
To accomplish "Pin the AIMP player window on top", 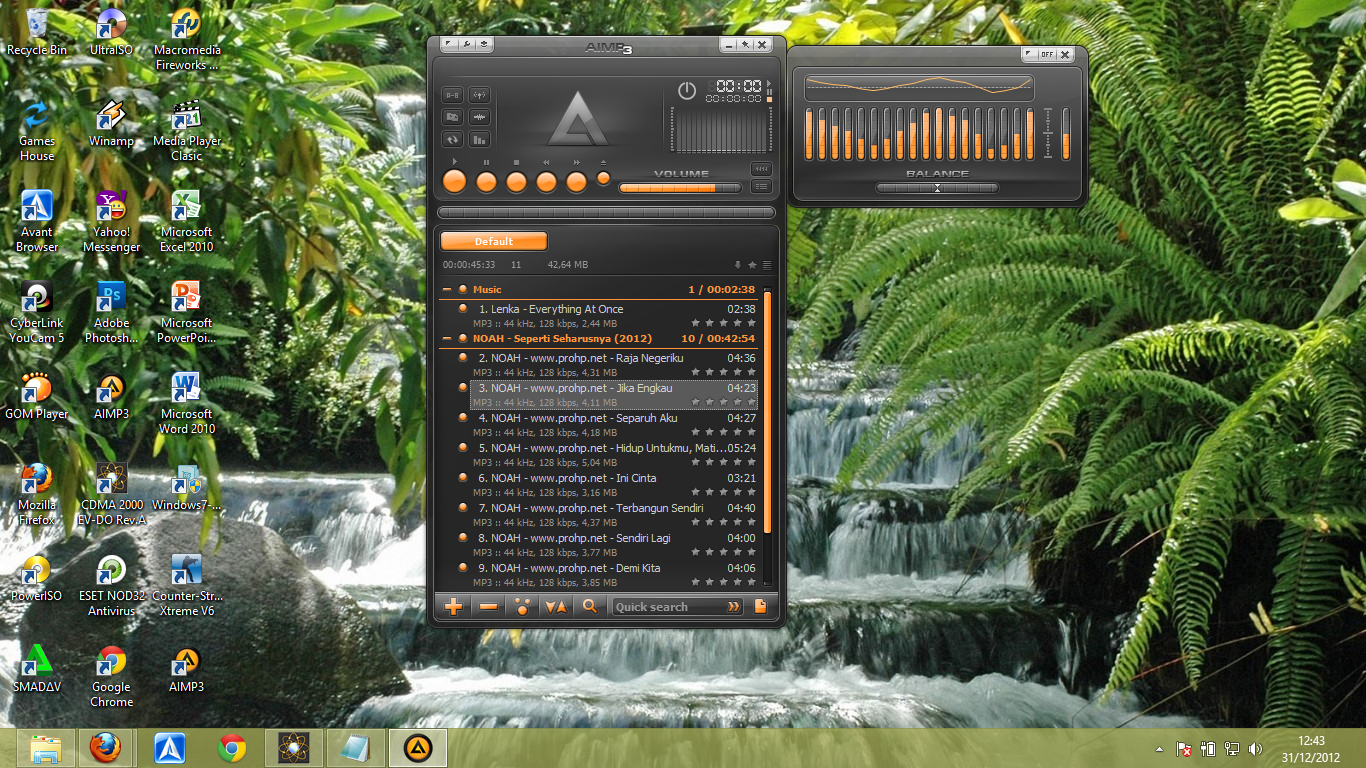I will pyautogui.click(x=745, y=45).
